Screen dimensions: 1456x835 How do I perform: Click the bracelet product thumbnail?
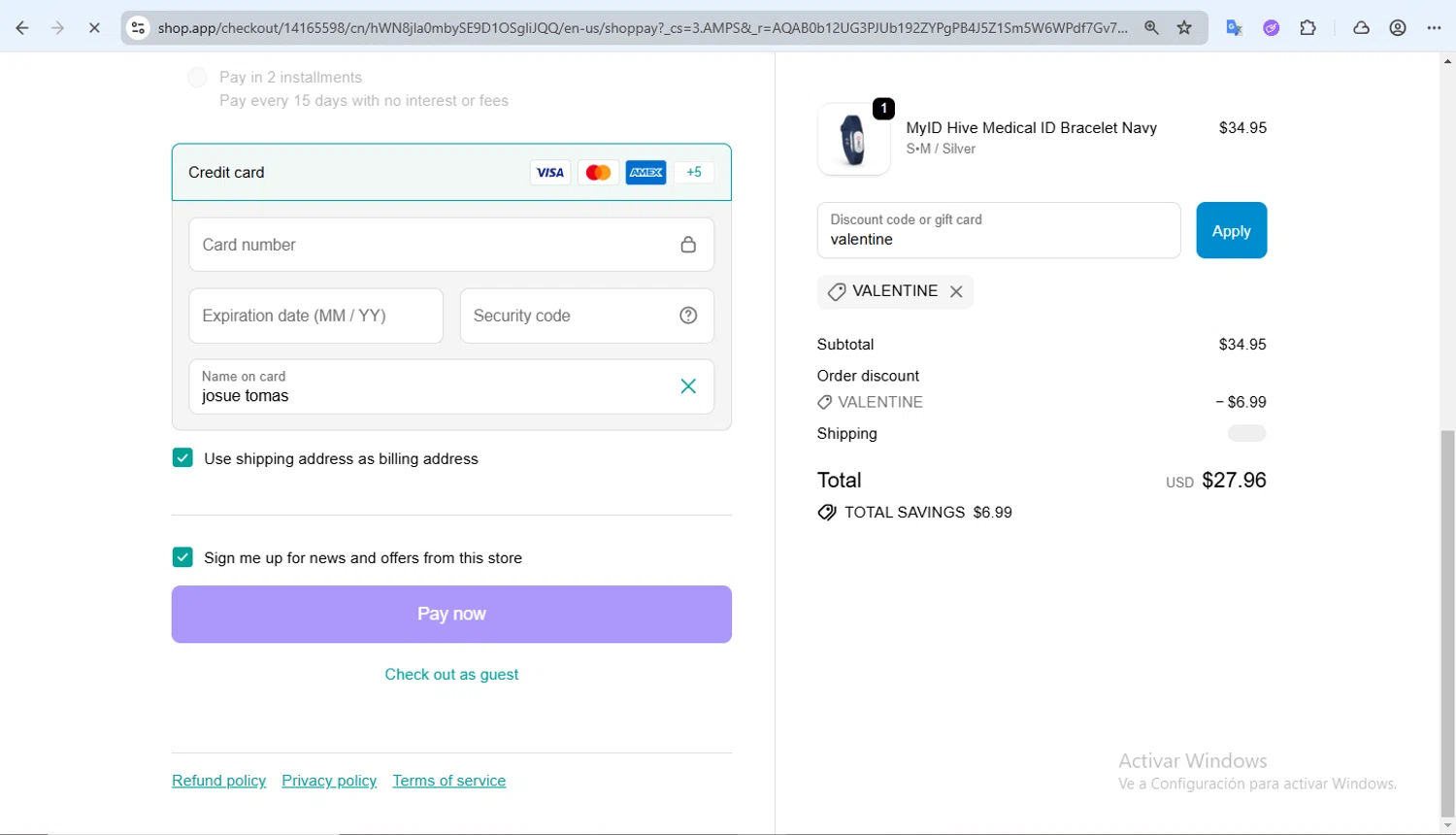point(854,139)
